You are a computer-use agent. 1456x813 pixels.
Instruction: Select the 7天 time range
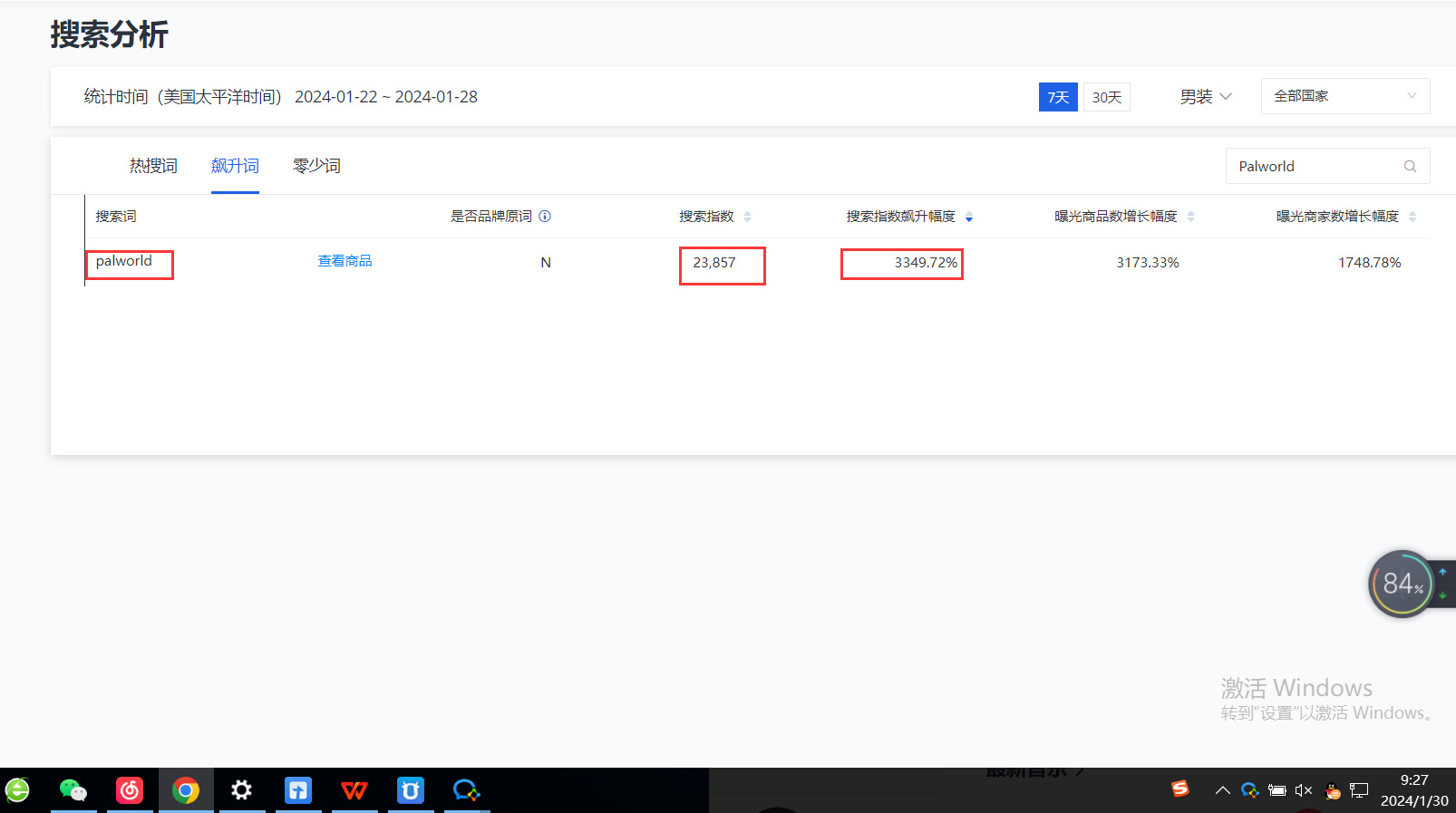(1057, 97)
